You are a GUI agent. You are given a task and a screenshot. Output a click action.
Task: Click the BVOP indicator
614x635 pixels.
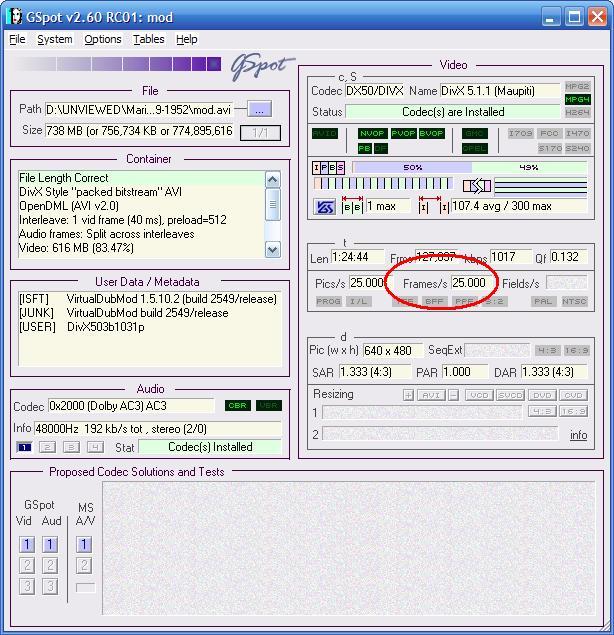(431, 133)
